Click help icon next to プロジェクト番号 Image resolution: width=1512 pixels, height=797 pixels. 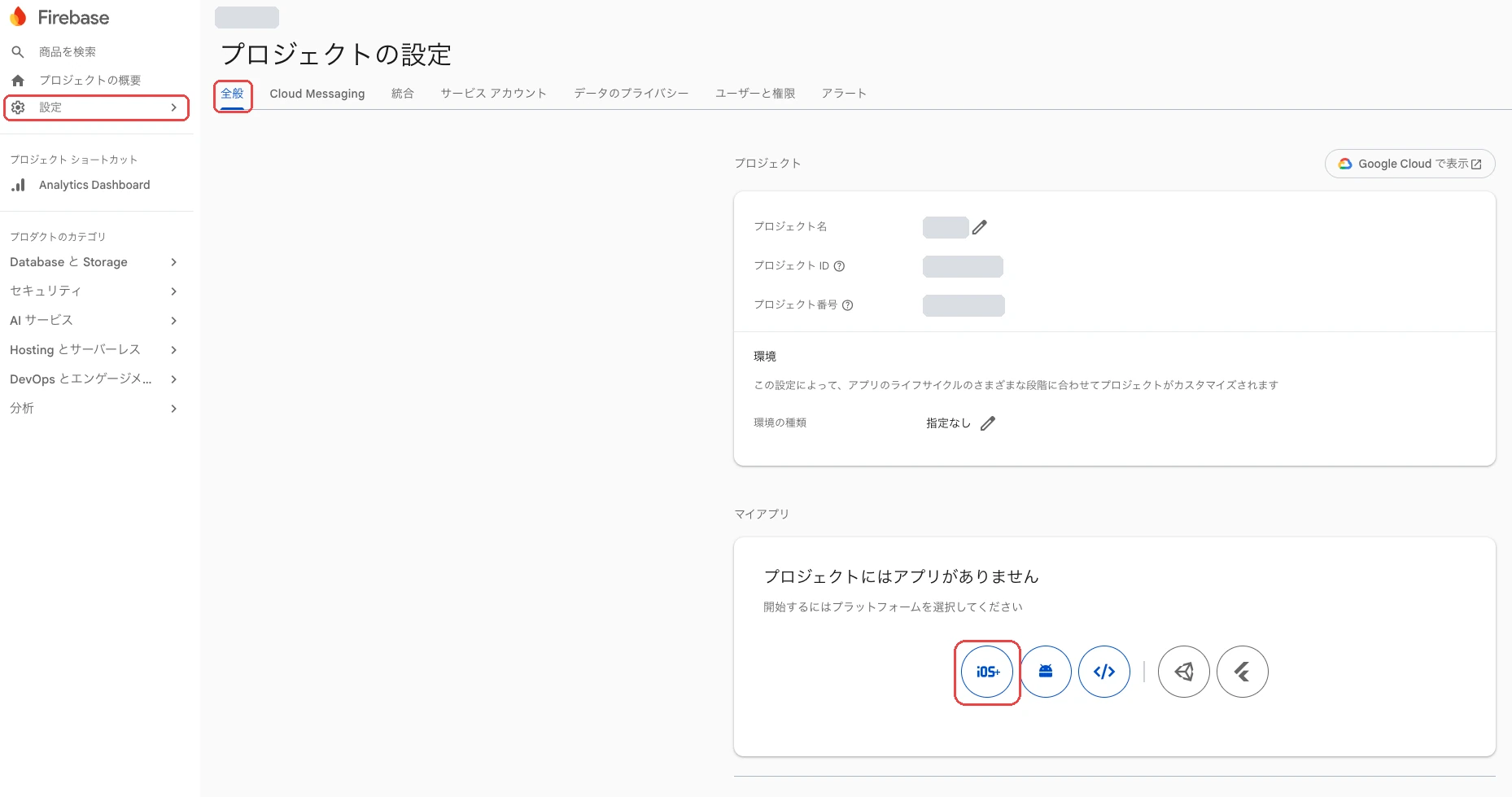848,305
